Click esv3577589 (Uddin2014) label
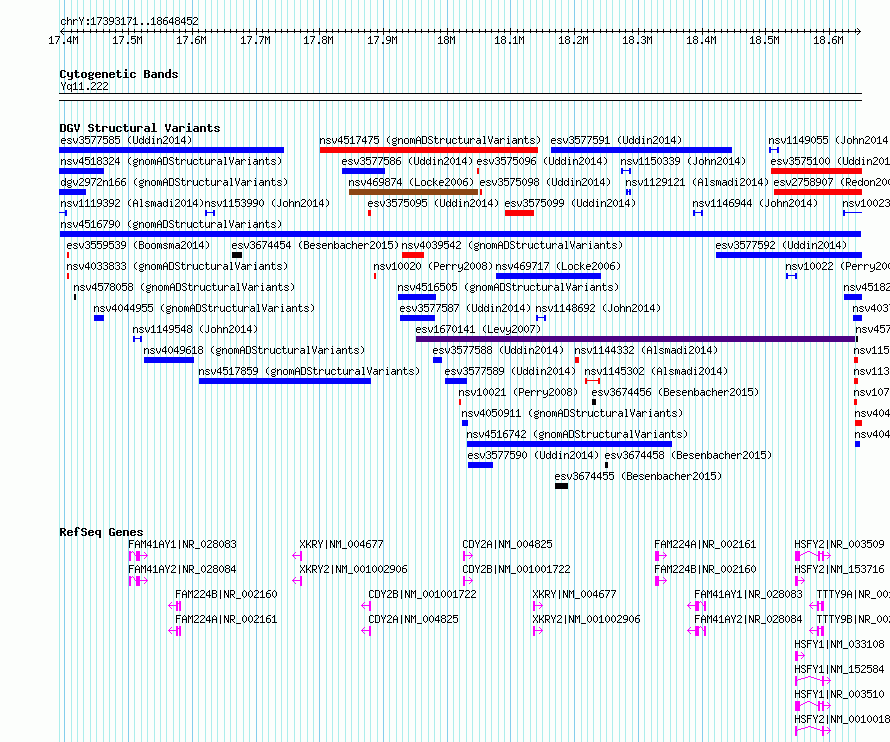 coord(510,371)
